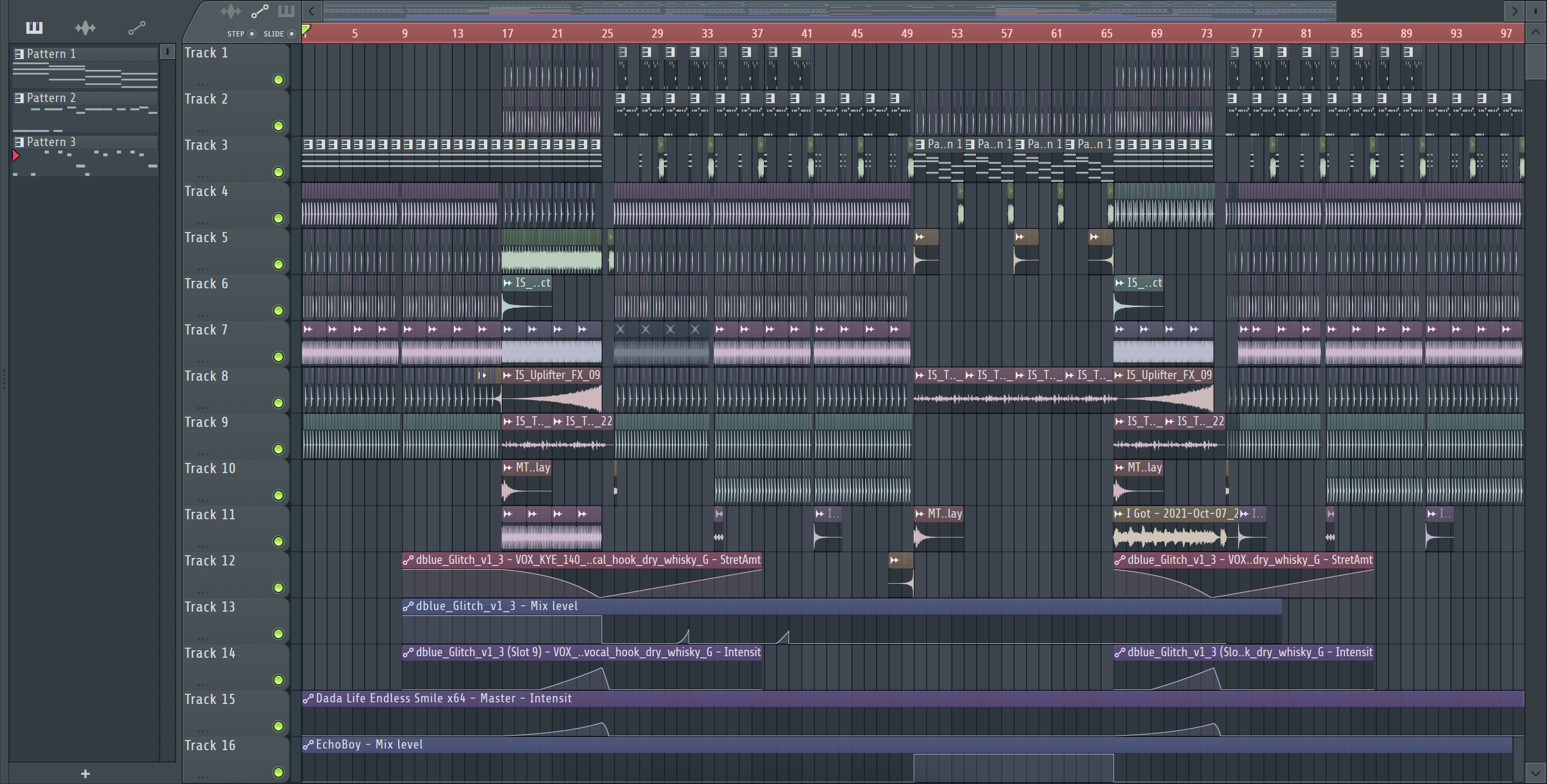Click the second dblue_Glitch Intensit clip Track 14
1547x784 pixels.
click(1244, 667)
